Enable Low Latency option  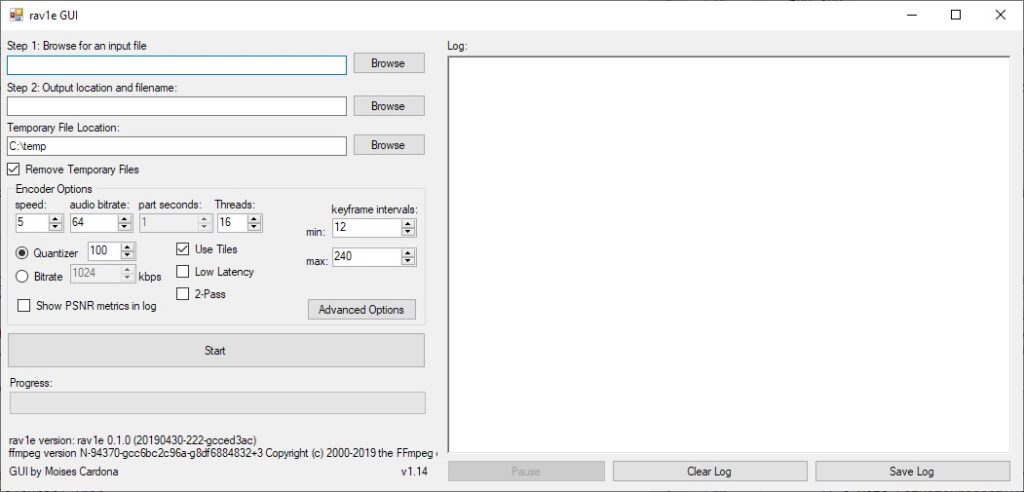coord(183,272)
